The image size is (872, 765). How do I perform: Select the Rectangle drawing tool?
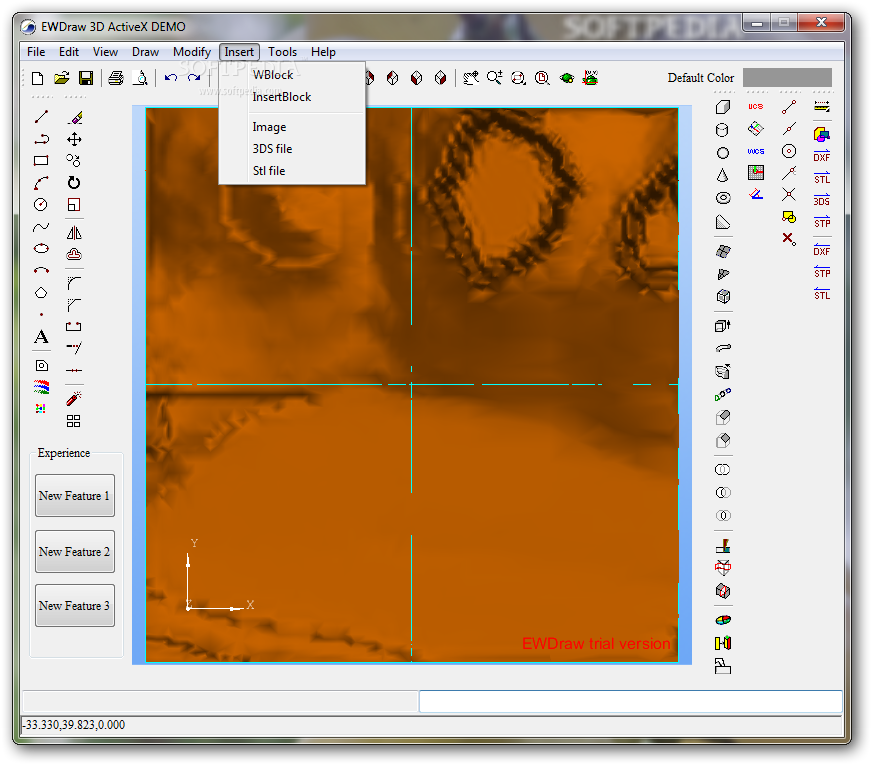point(41,161)
